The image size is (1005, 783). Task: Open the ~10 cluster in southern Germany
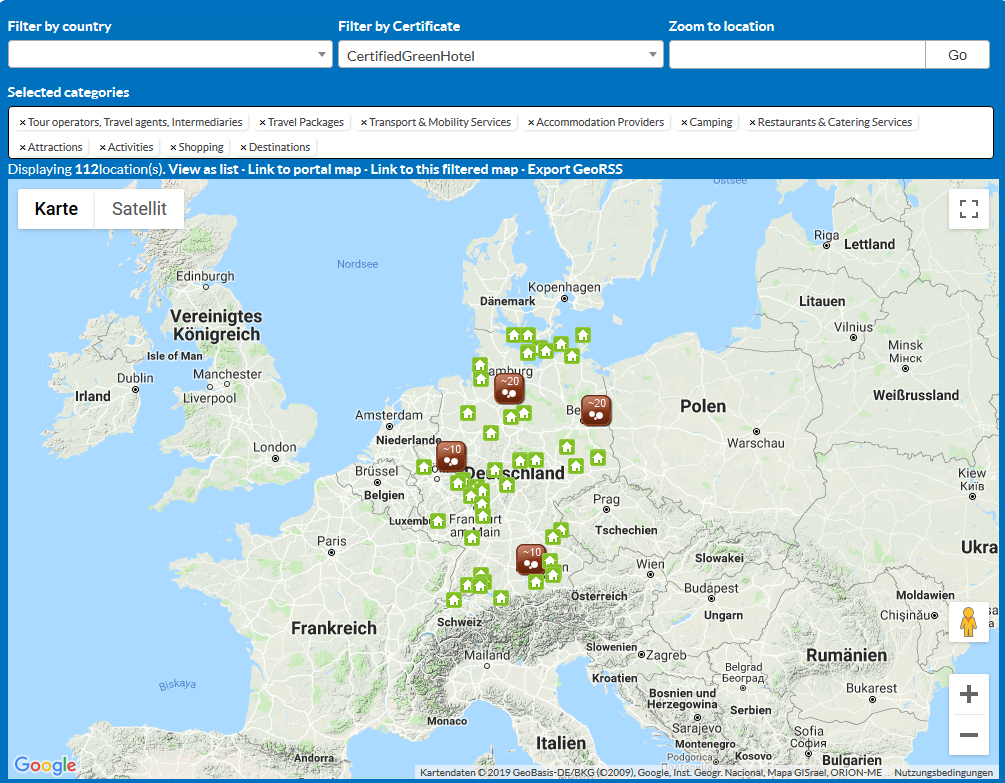[x=531, y=559]
